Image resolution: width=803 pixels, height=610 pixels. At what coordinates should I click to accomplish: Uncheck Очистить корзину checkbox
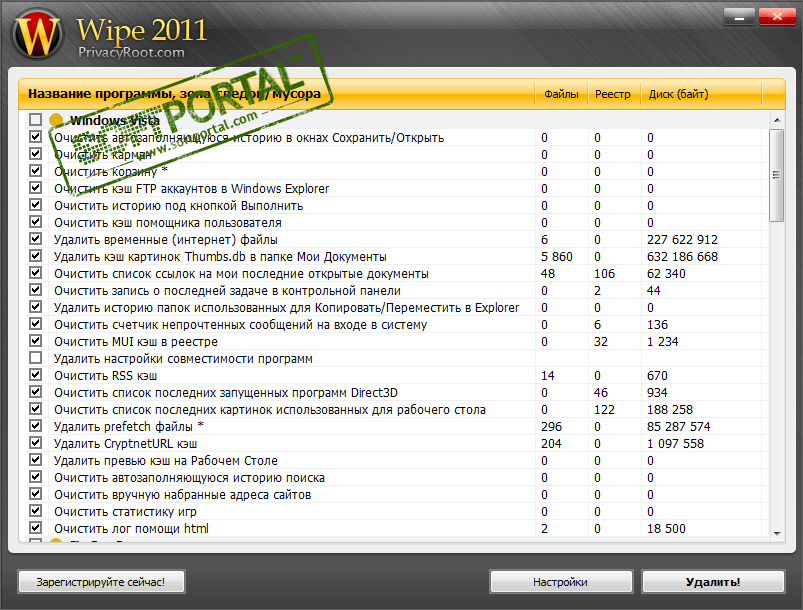35,171
